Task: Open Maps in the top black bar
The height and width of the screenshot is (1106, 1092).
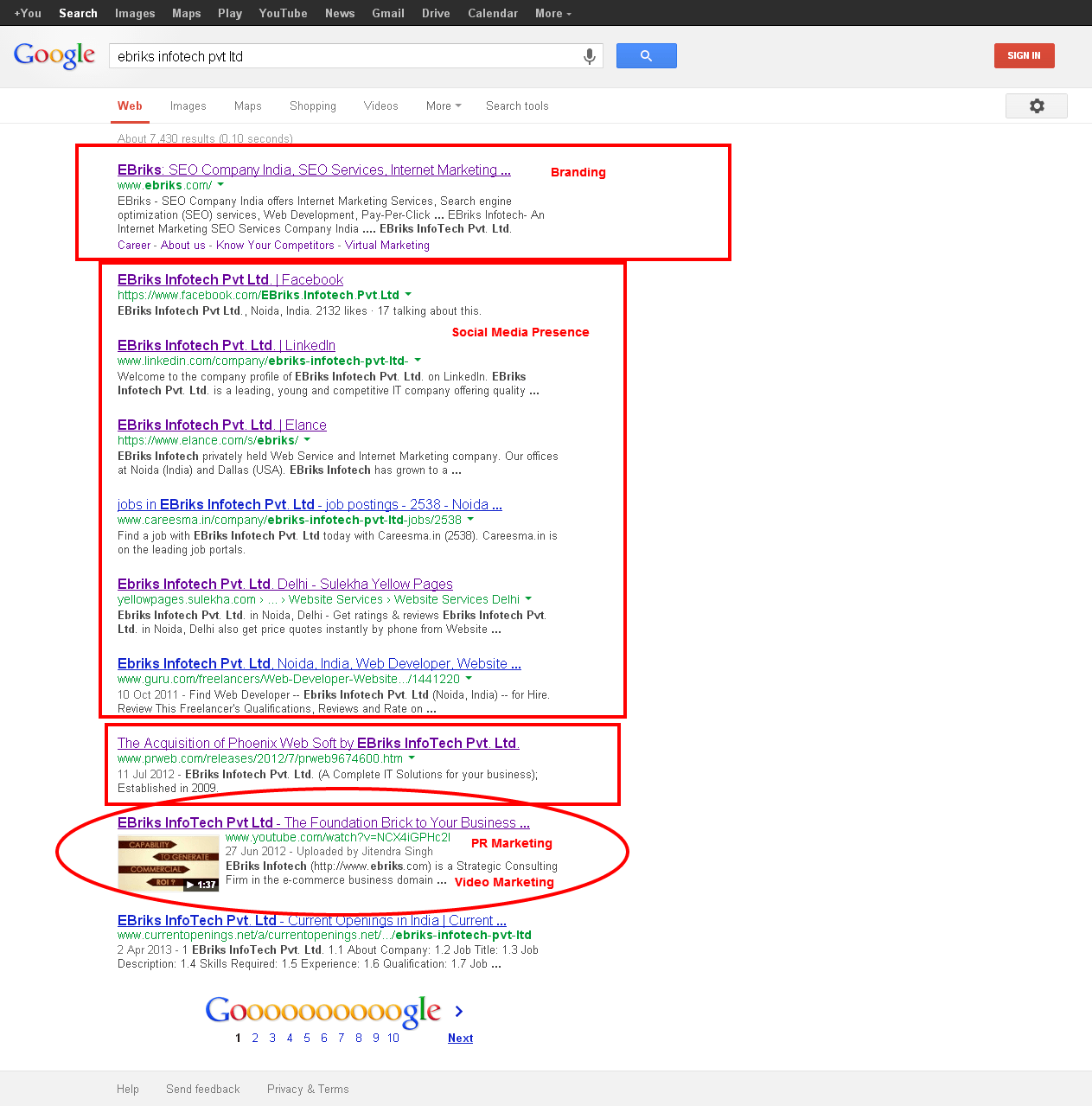Action: pos(187,13)
